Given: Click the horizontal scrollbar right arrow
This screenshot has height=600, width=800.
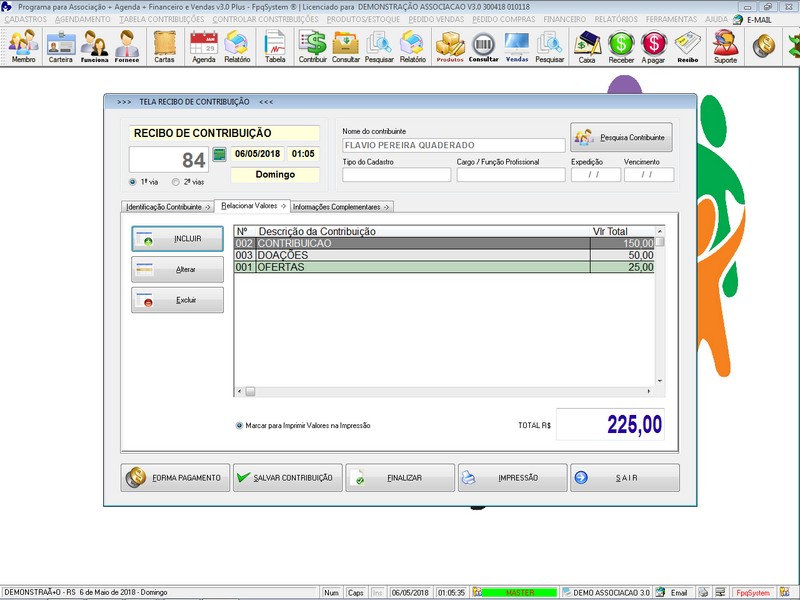Looking at the screenshot, I should pos(648,391).
